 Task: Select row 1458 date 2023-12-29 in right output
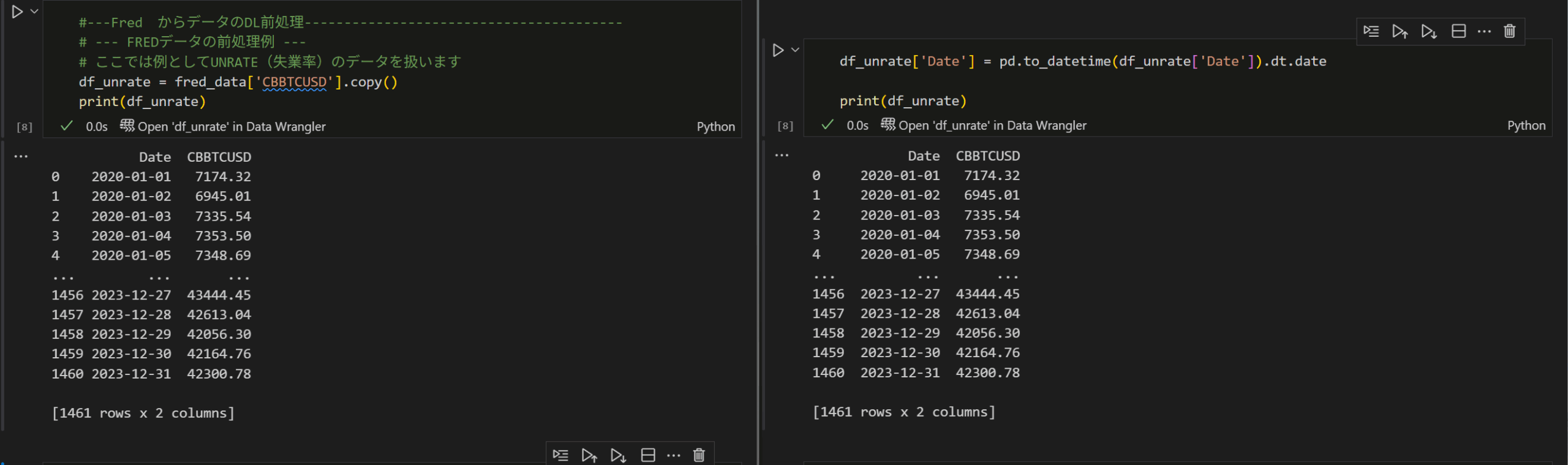click(x=900, y=333)
